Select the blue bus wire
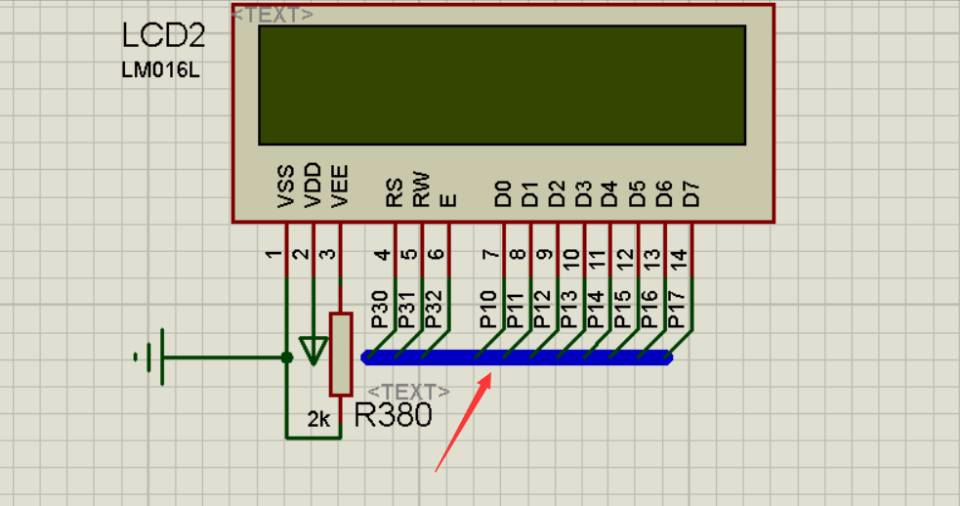Screen dimensions: 960x506 517,357
